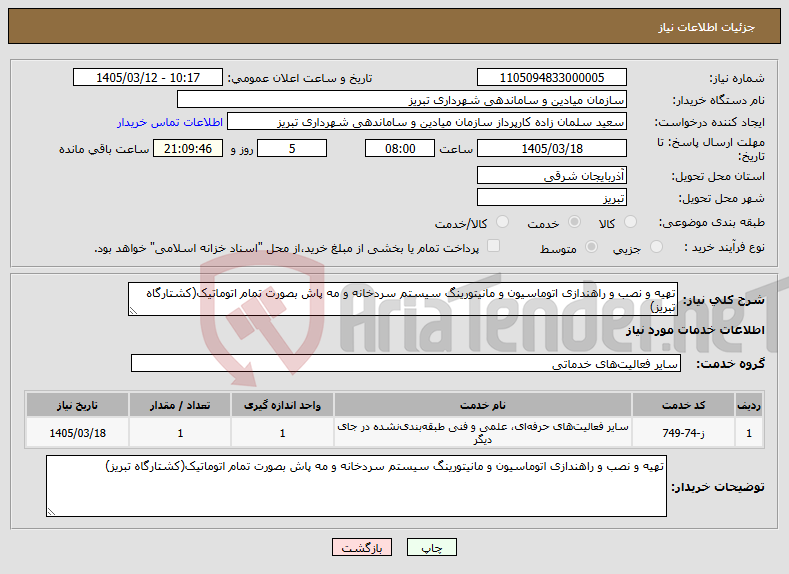The image size is (789, 574).
Task: Click the table date cell 1405/03/18
Action: point(77,433)
